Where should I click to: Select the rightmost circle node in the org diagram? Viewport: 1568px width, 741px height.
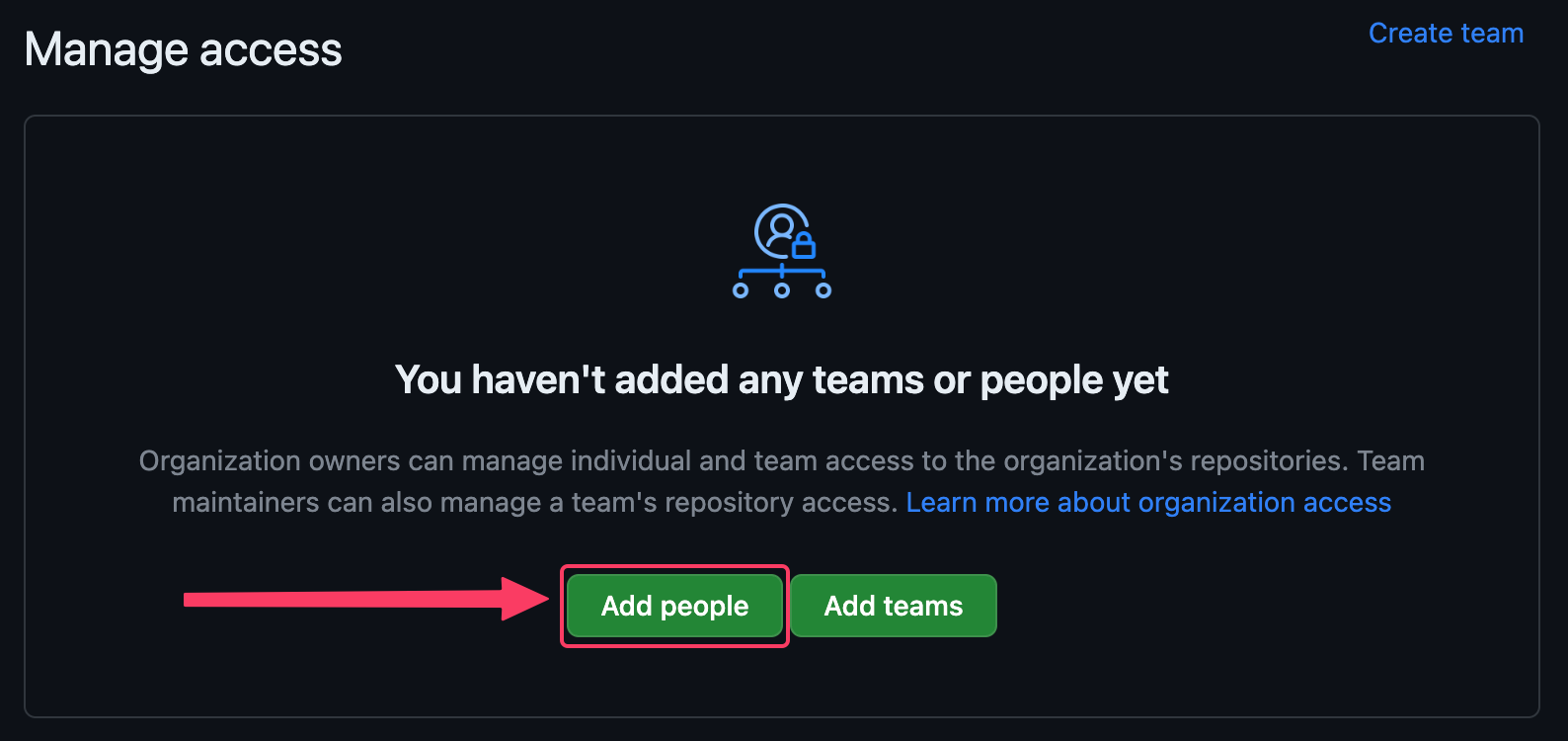[x=824, y=289]
